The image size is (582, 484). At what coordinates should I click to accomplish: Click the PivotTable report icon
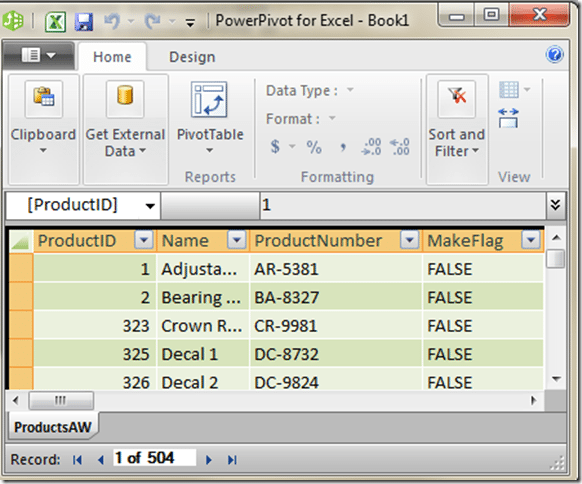point(209,99)
